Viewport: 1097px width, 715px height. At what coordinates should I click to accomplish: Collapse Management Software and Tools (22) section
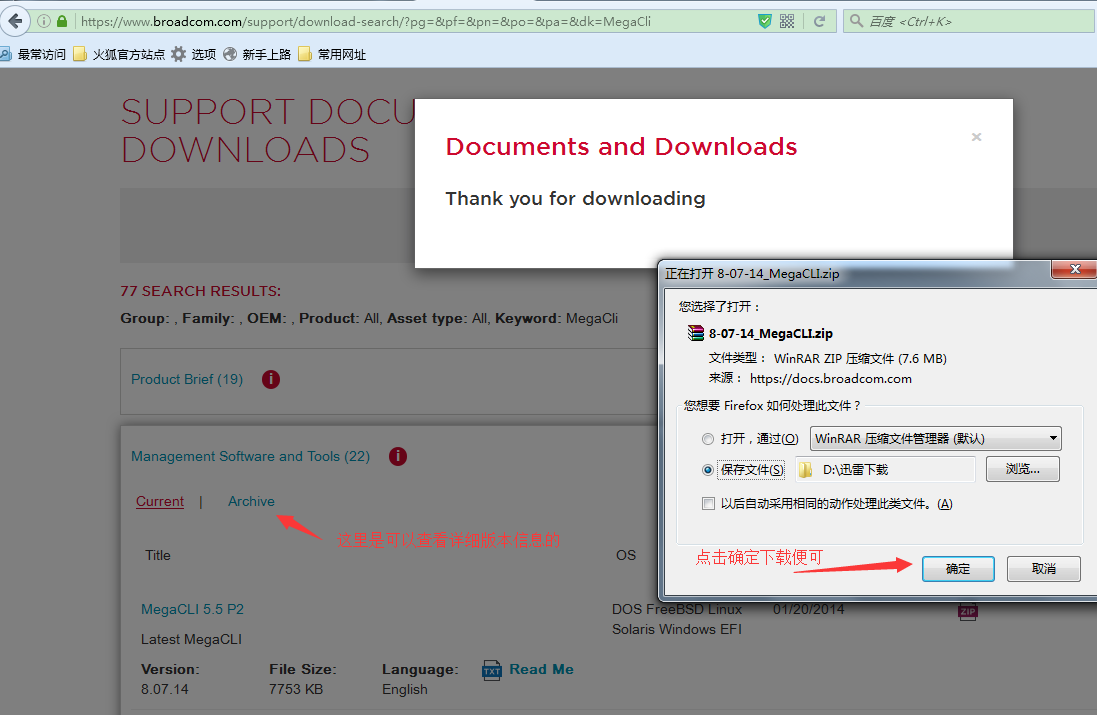(x=250, y=457)
